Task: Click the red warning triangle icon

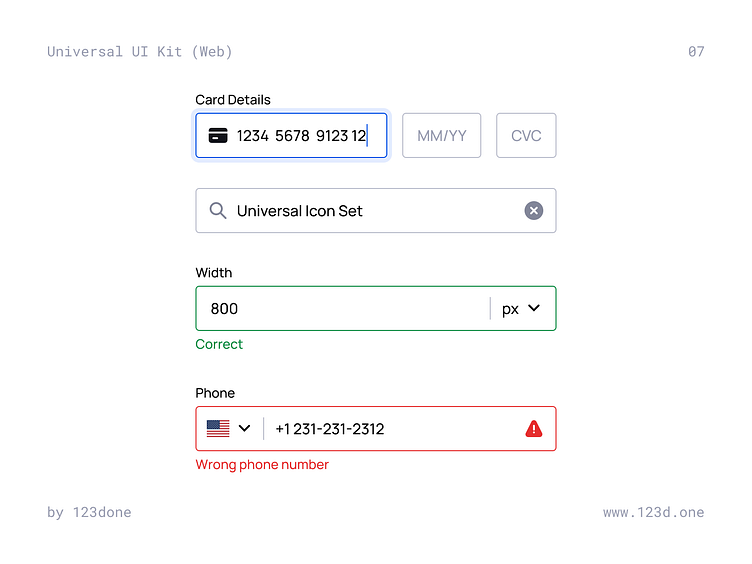Action: coord(534,429)
